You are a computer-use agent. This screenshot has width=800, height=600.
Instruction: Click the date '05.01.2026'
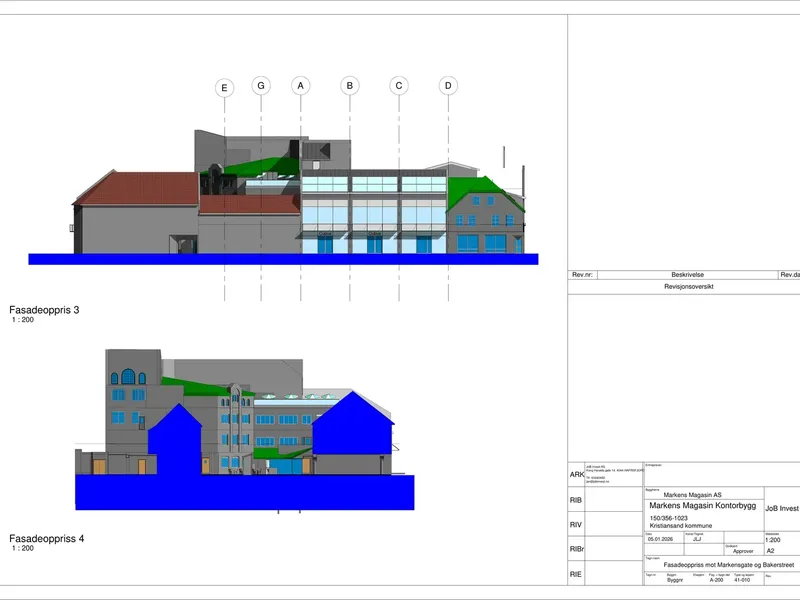coord(660,539)
